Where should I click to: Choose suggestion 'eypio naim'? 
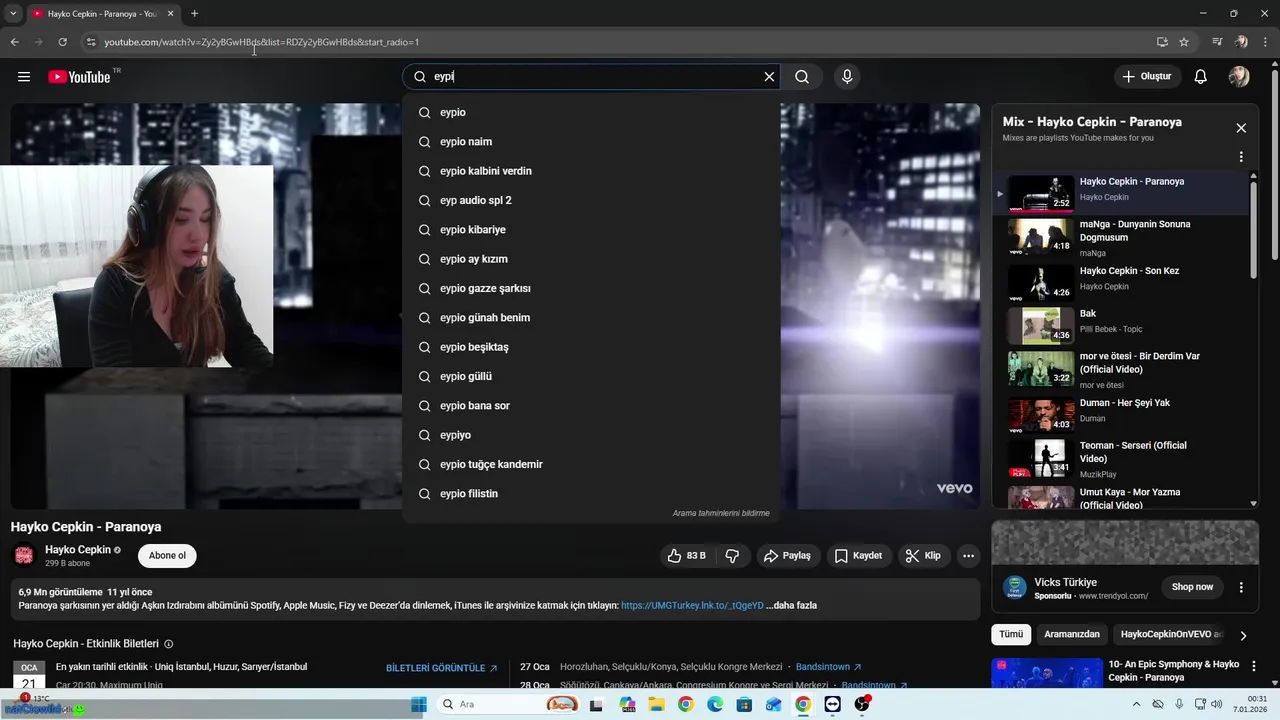click(x=591, y=142)
